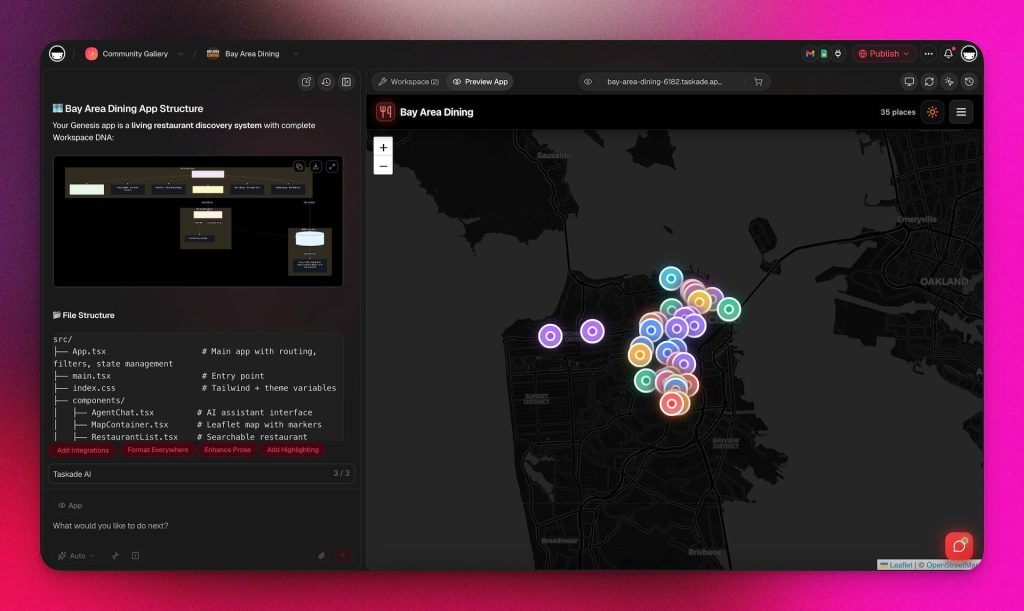Open the plug connections icon
This screenshot has height=611, width=1024.
838,54
